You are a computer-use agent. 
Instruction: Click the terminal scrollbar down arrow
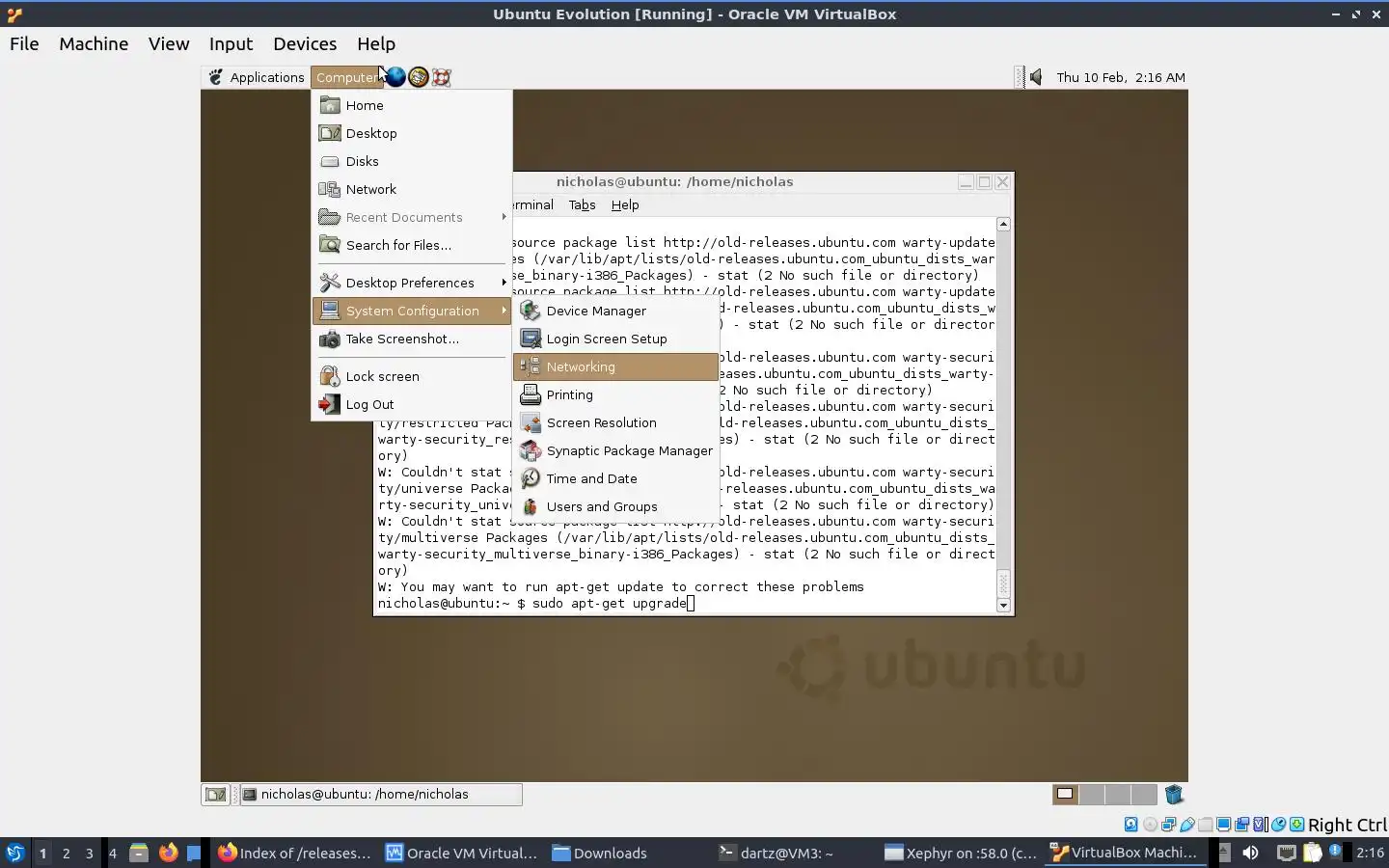coord(1003,606)
